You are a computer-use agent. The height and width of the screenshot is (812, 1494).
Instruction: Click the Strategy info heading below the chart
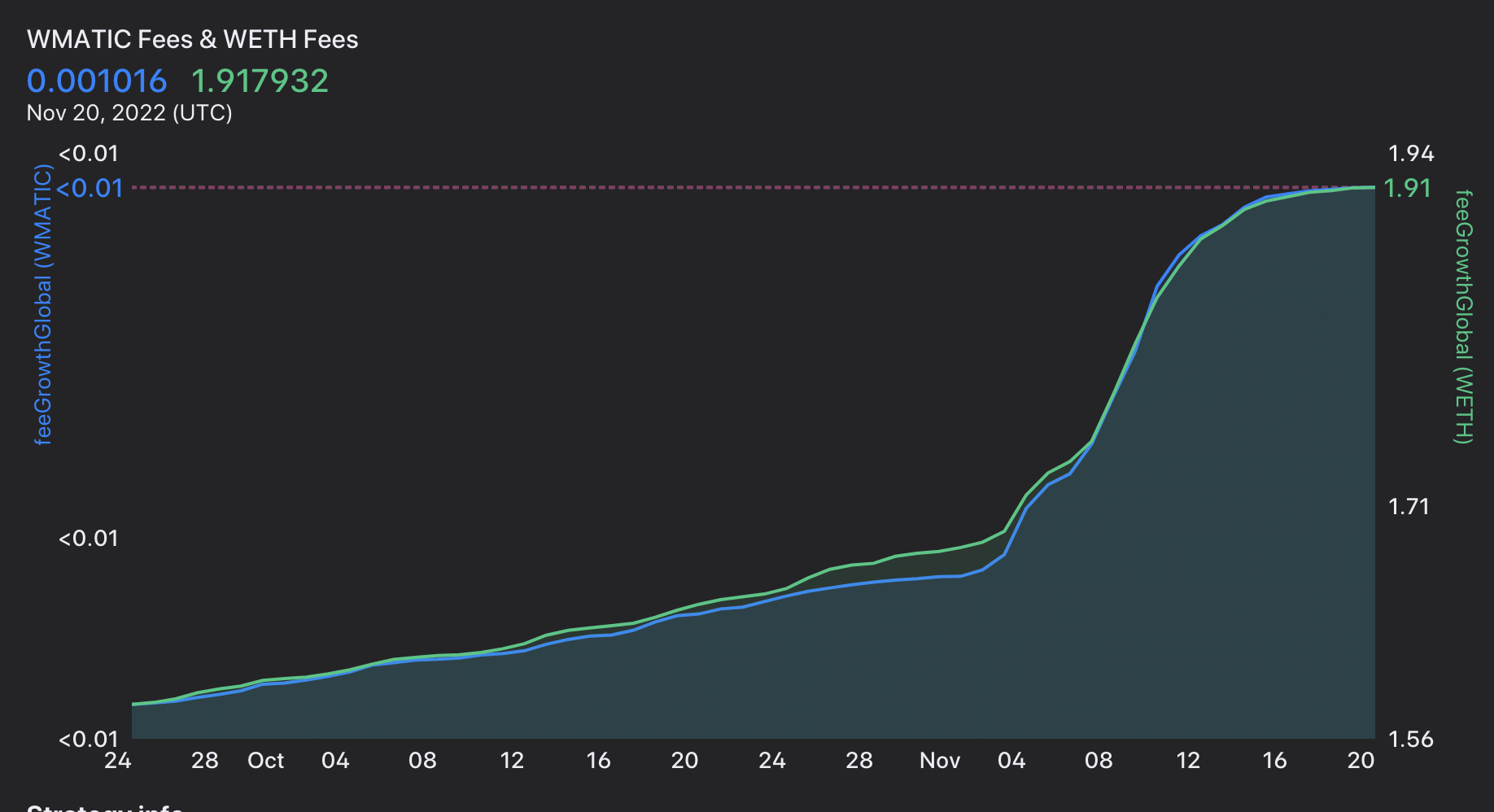point(105,807)
